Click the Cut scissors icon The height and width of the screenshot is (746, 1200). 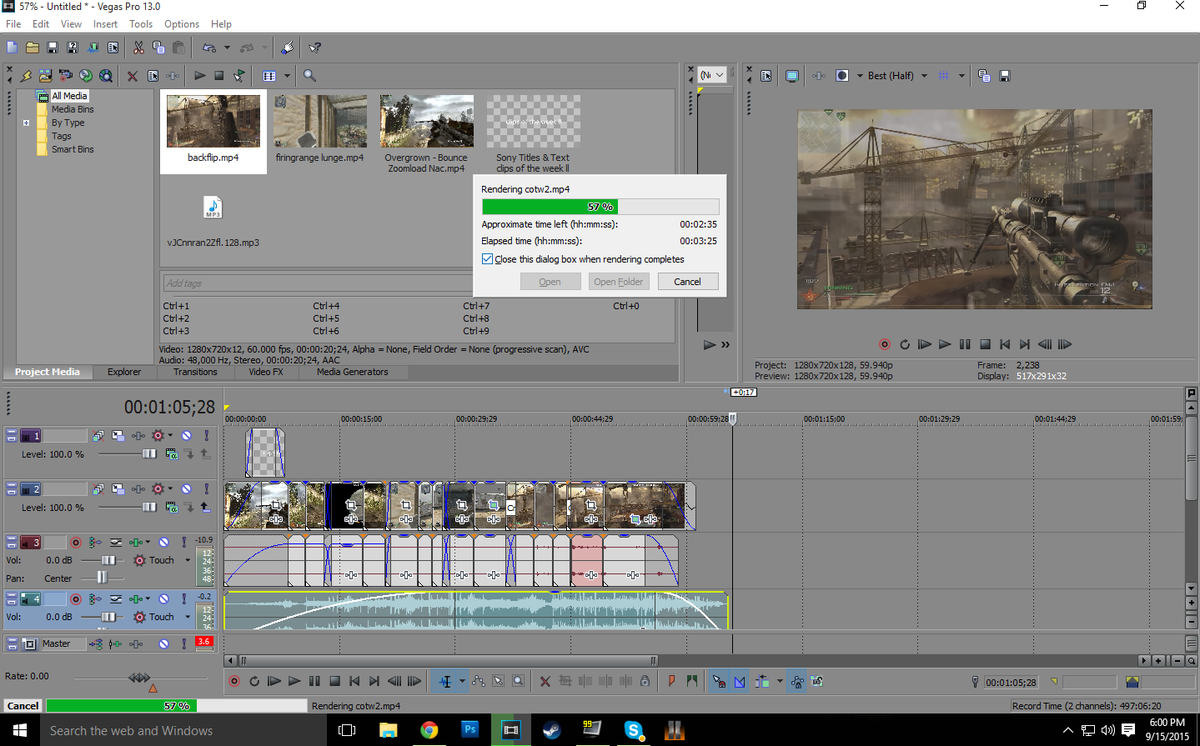pos(139,47)
